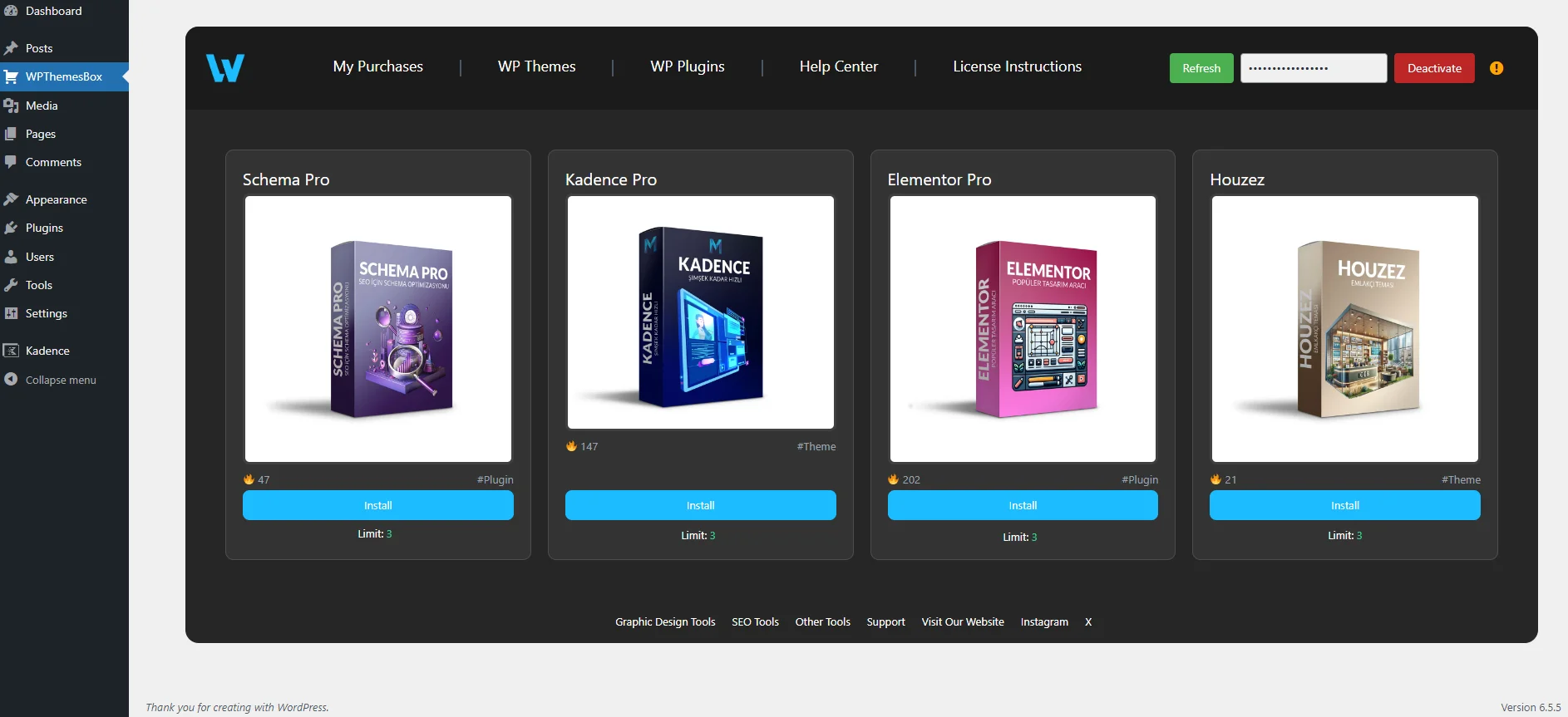Open Other Tools footer link
The width and height of the screenshot is (1568, 717).
pos(822,621)
